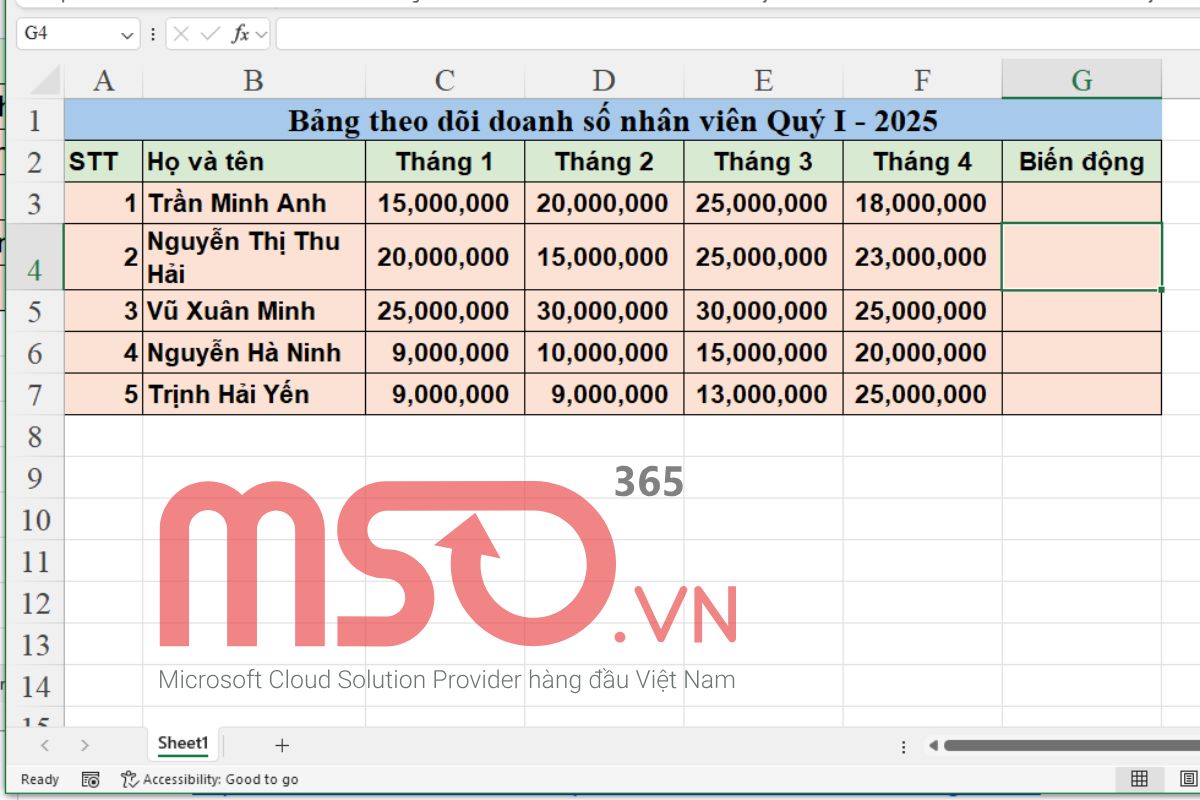
Task: Click Tháng 3 value 13,000,000
Action: pyautogui.click(x=763, y=394)
